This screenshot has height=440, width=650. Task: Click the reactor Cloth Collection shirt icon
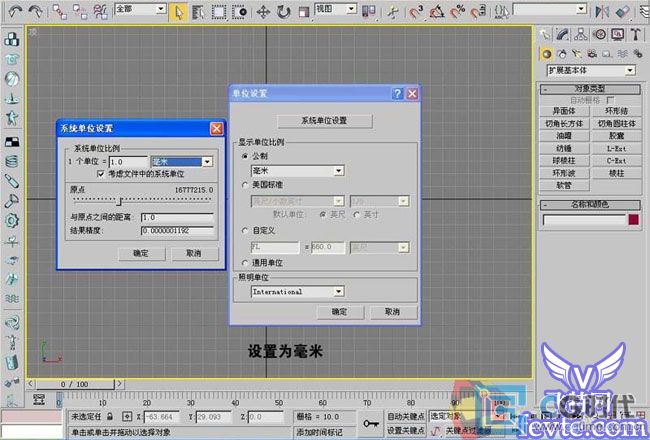coord(12,59)
